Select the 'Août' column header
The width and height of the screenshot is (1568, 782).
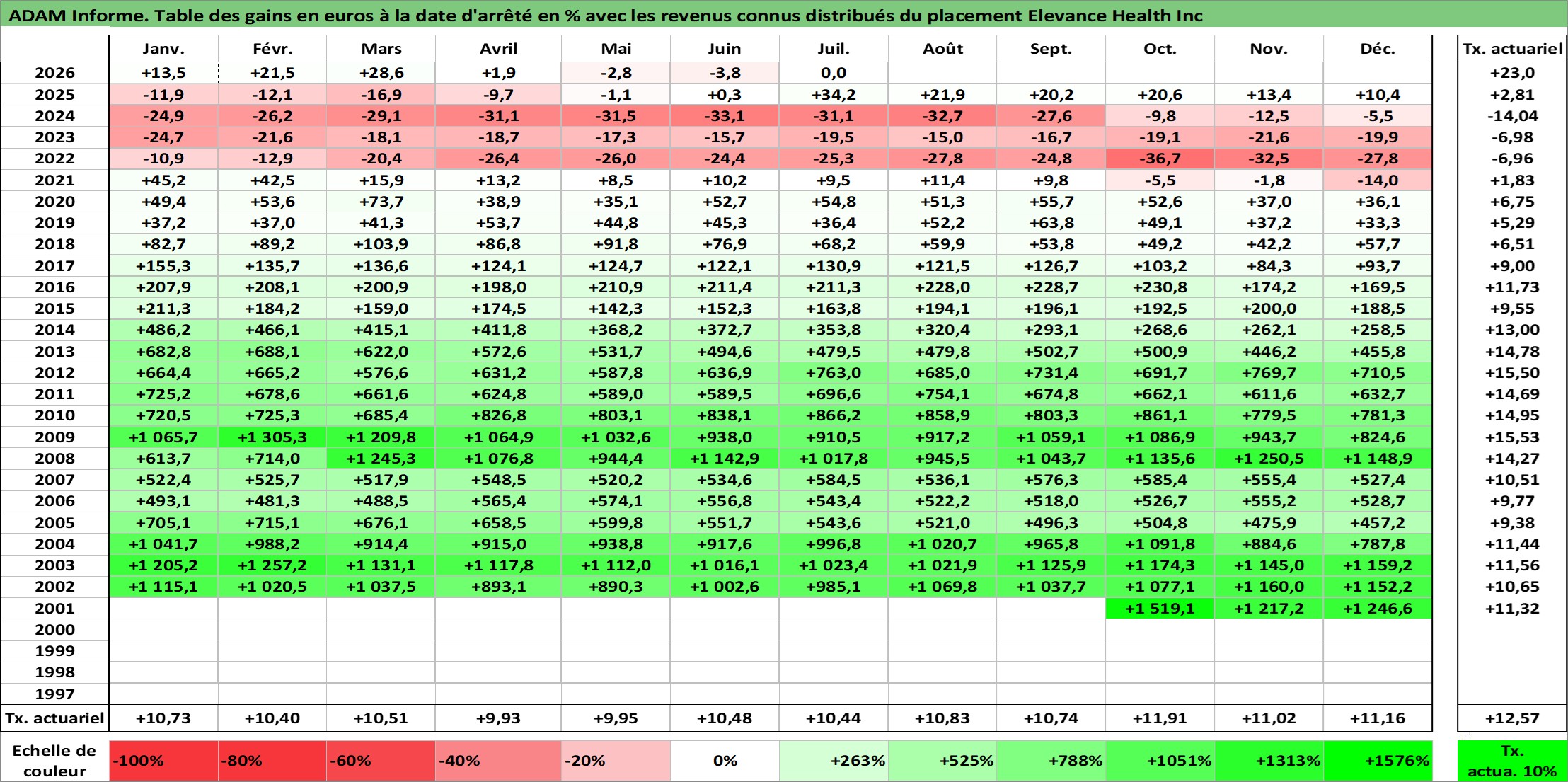pos(942,49)
